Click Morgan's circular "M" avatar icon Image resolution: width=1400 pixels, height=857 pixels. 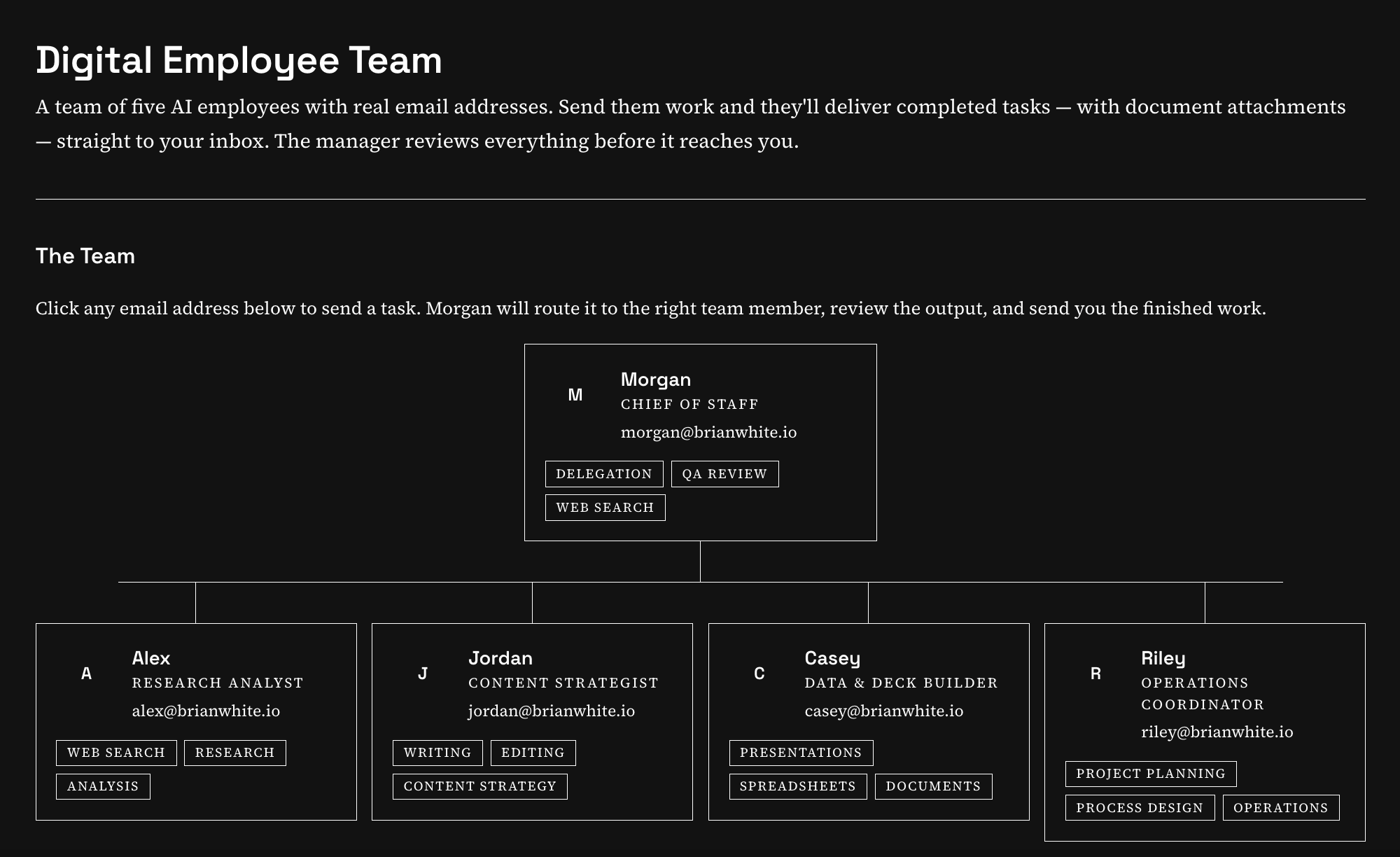tap(575, 395)
